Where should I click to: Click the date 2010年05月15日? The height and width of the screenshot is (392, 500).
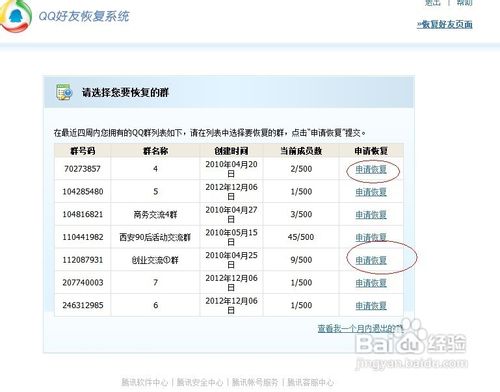point(231,237)
